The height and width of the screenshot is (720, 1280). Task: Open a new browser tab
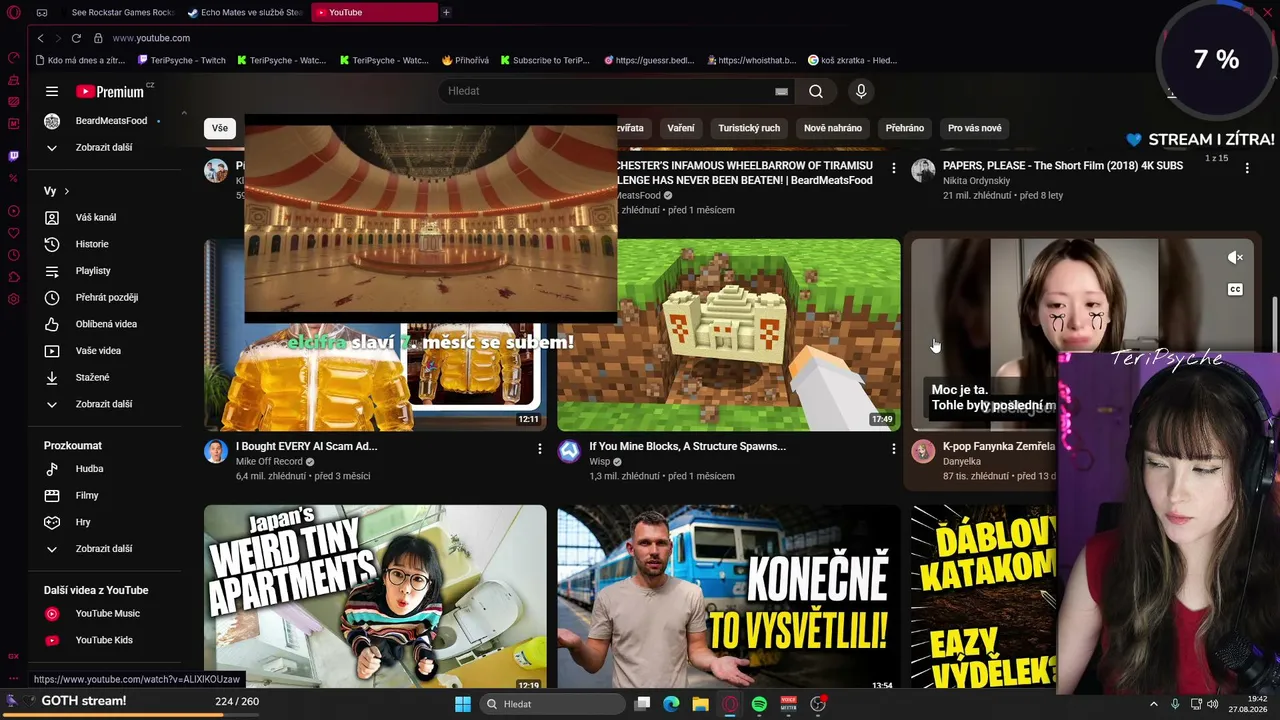(x=446, y=12)
